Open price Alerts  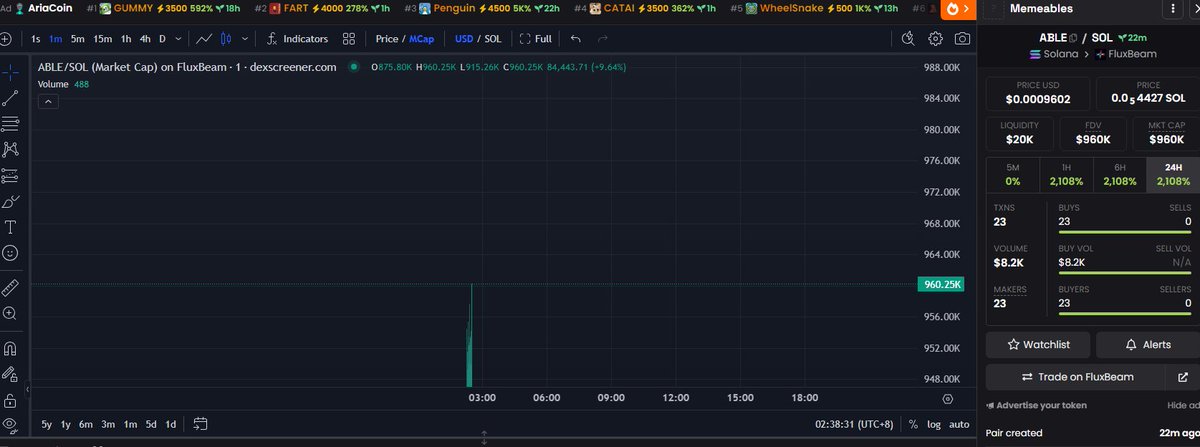click(x=1148, y=344)
